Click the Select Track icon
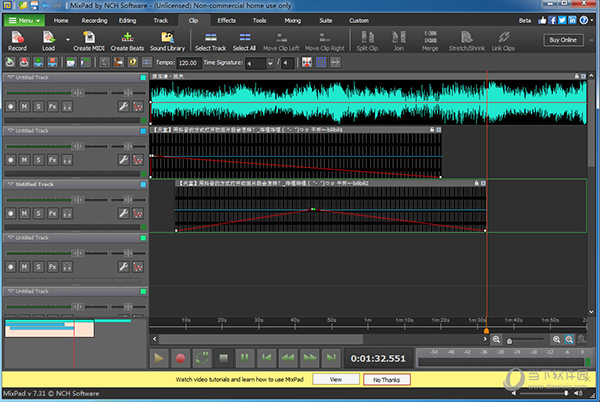The height and width of the screenshot is (402, 600). pos(210,41)
